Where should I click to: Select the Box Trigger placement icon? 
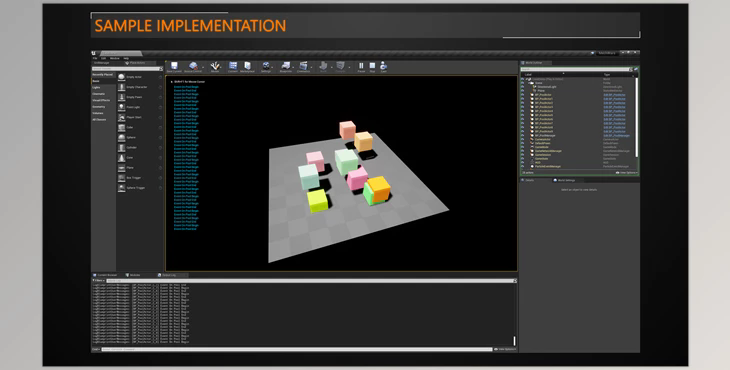(x=122, y=178)
